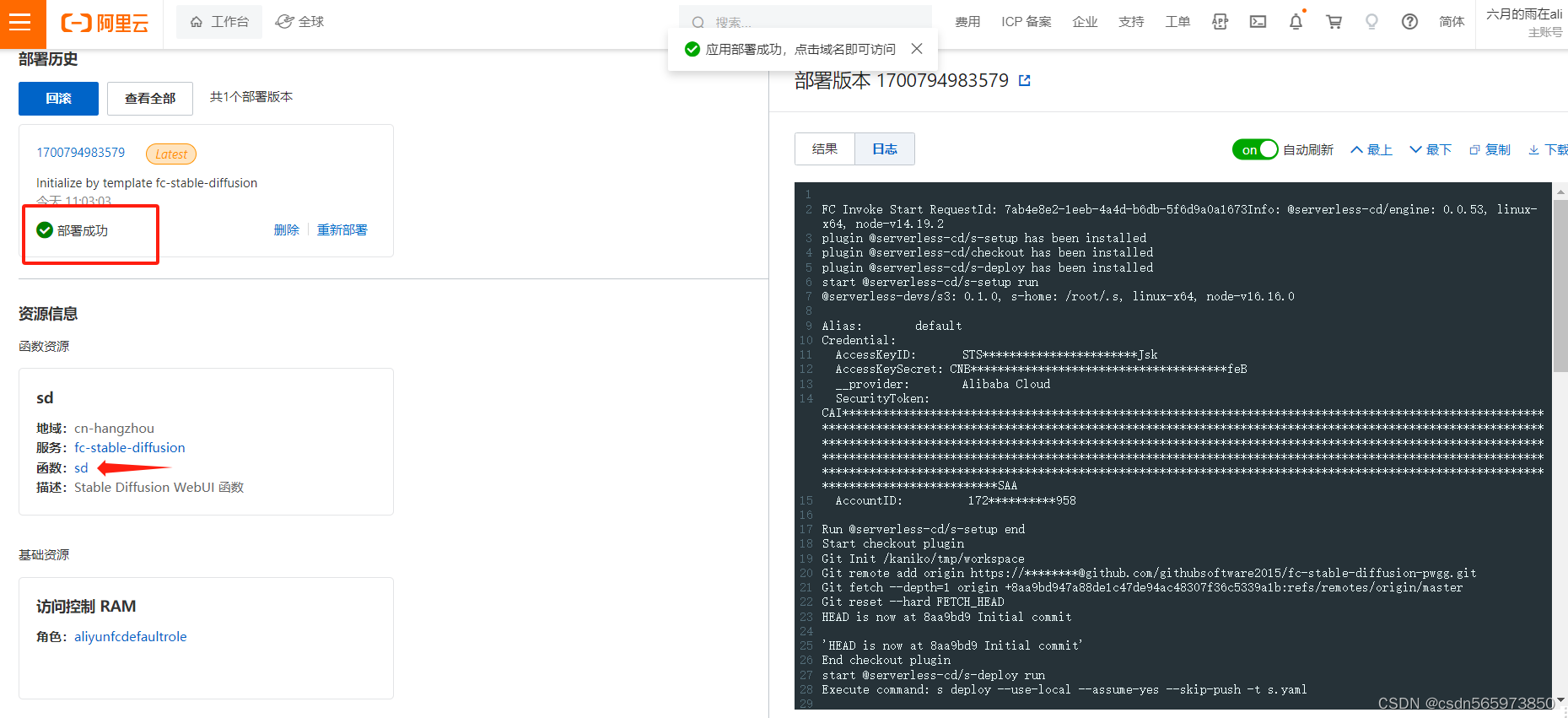Open the help question mark icon
The width and height of the screenshot is (1568, 718).
1409,22
